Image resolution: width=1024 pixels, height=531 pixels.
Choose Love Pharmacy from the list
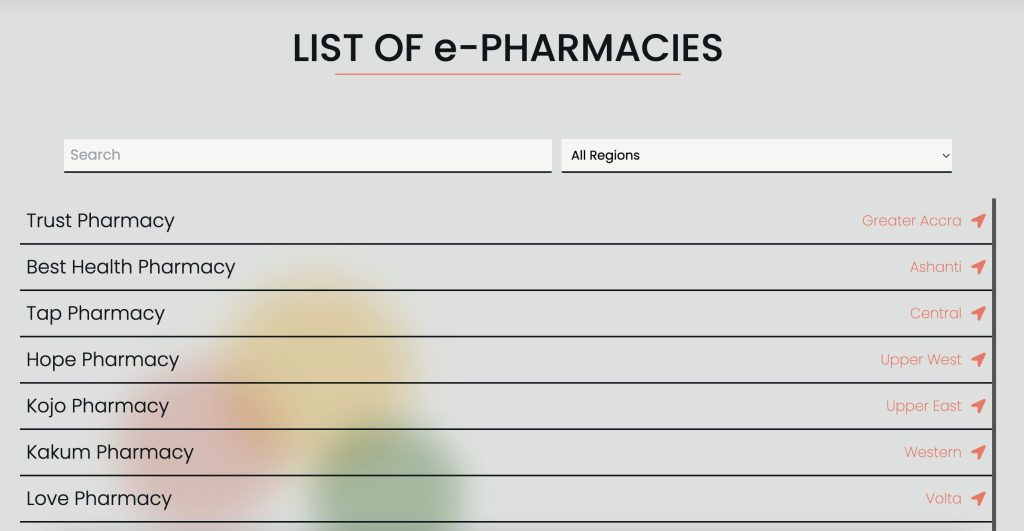[506, 500]
